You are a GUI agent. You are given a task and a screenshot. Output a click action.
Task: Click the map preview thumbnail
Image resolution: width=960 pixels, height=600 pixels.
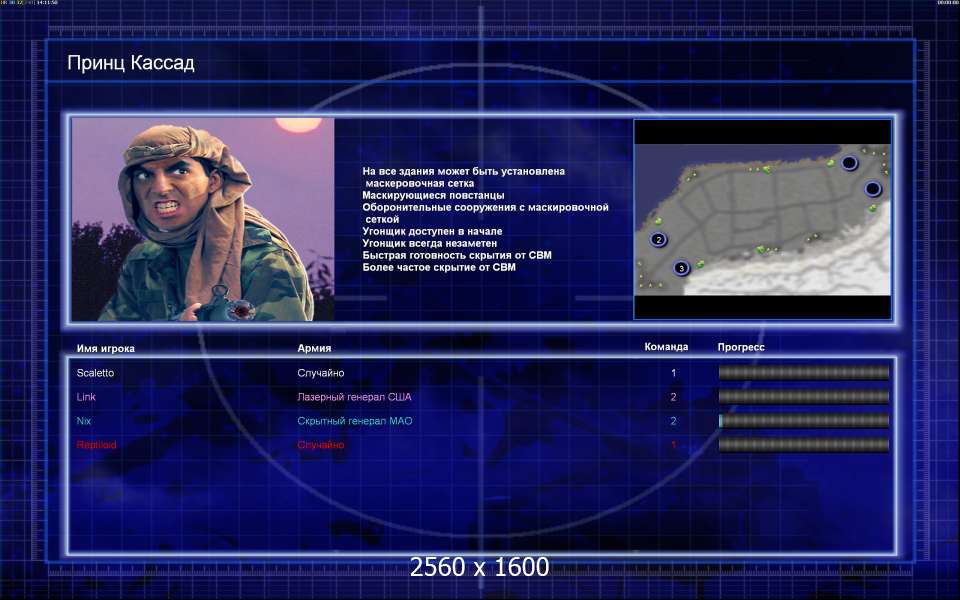[x=762, y=219]
